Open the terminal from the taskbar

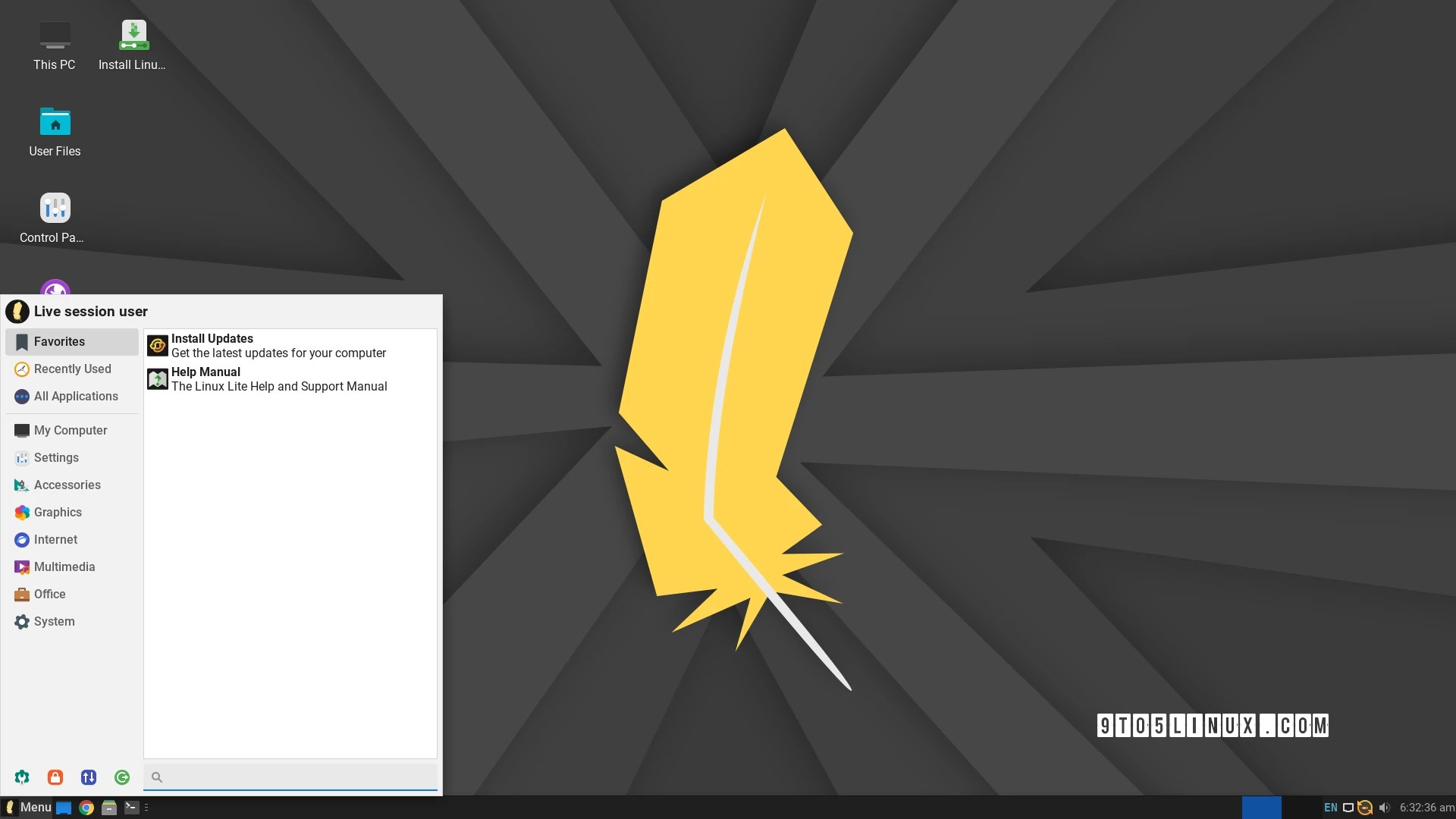(x=131, y=808)
